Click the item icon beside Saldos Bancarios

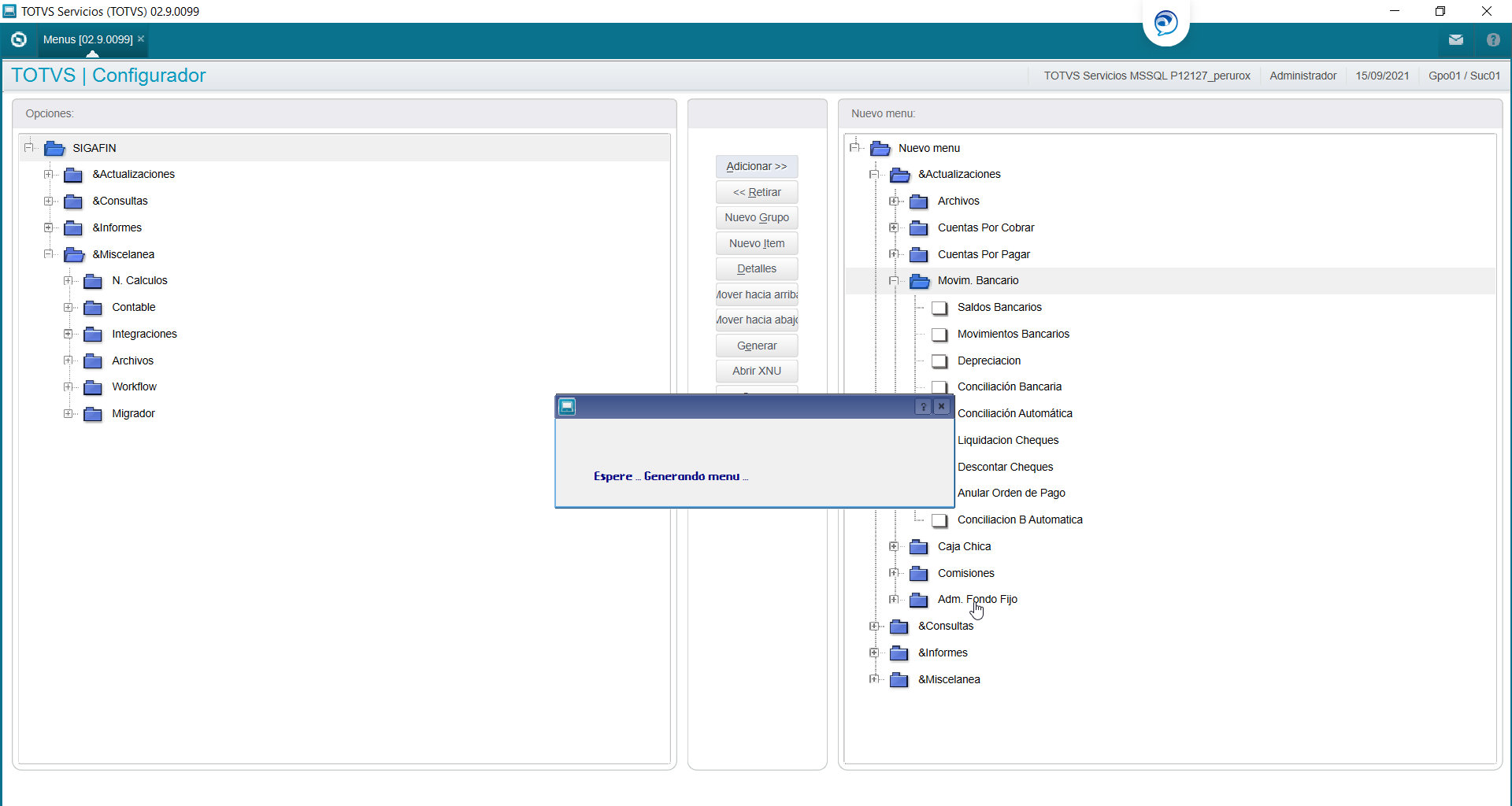tap(939, 308)
